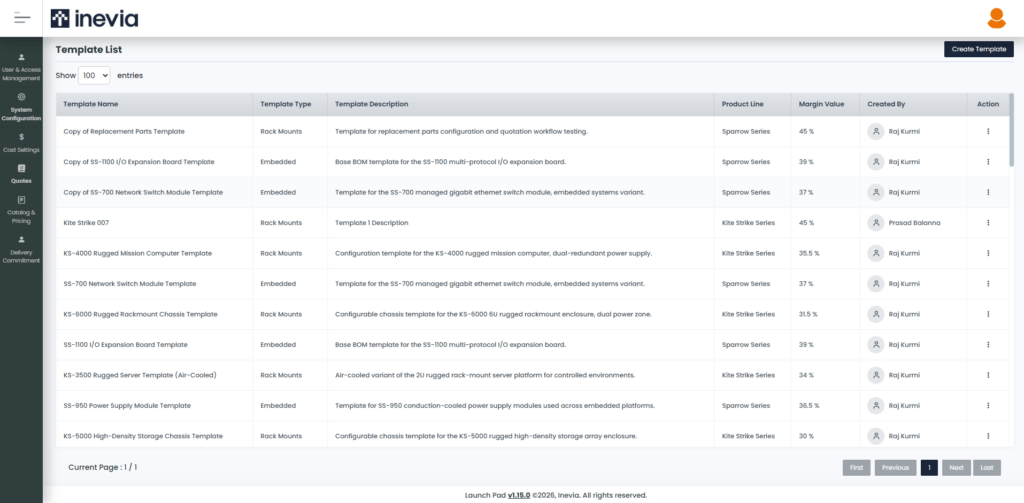Open action menu for Copy of SS-700 Network Switch Module

click(988, 192)
